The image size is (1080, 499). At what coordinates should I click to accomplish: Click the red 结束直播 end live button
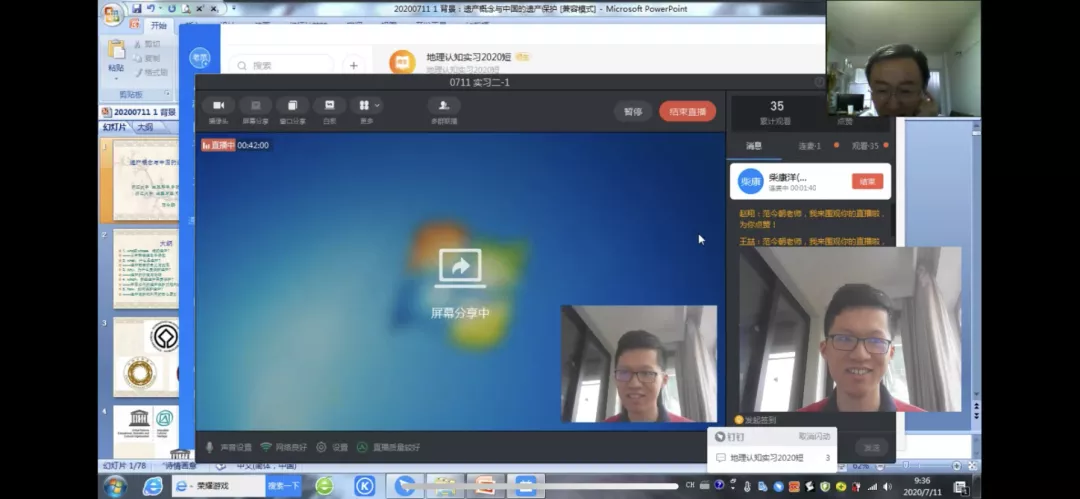(687, 112)
